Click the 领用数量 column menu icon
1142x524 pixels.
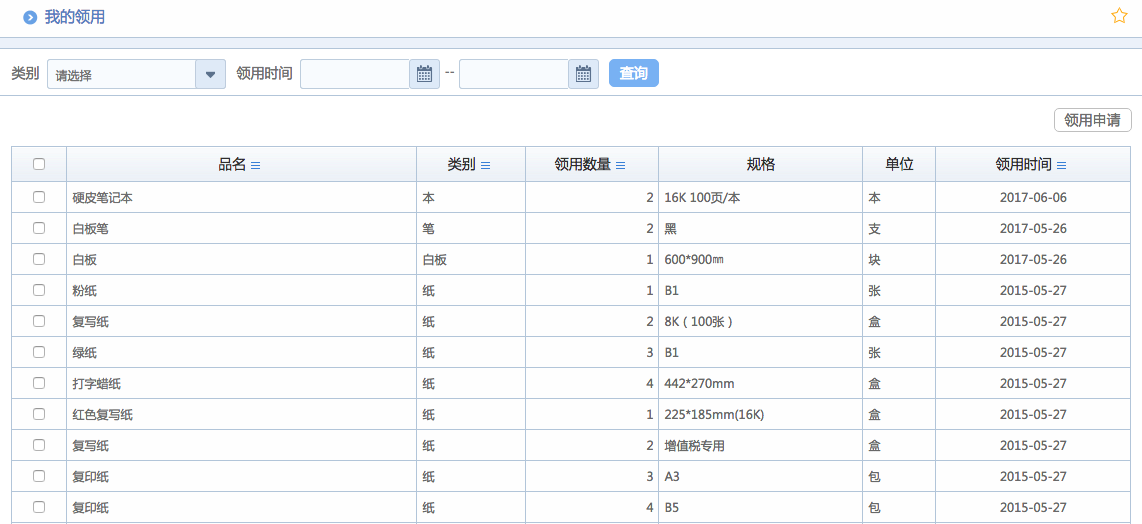tap(620, 165)
